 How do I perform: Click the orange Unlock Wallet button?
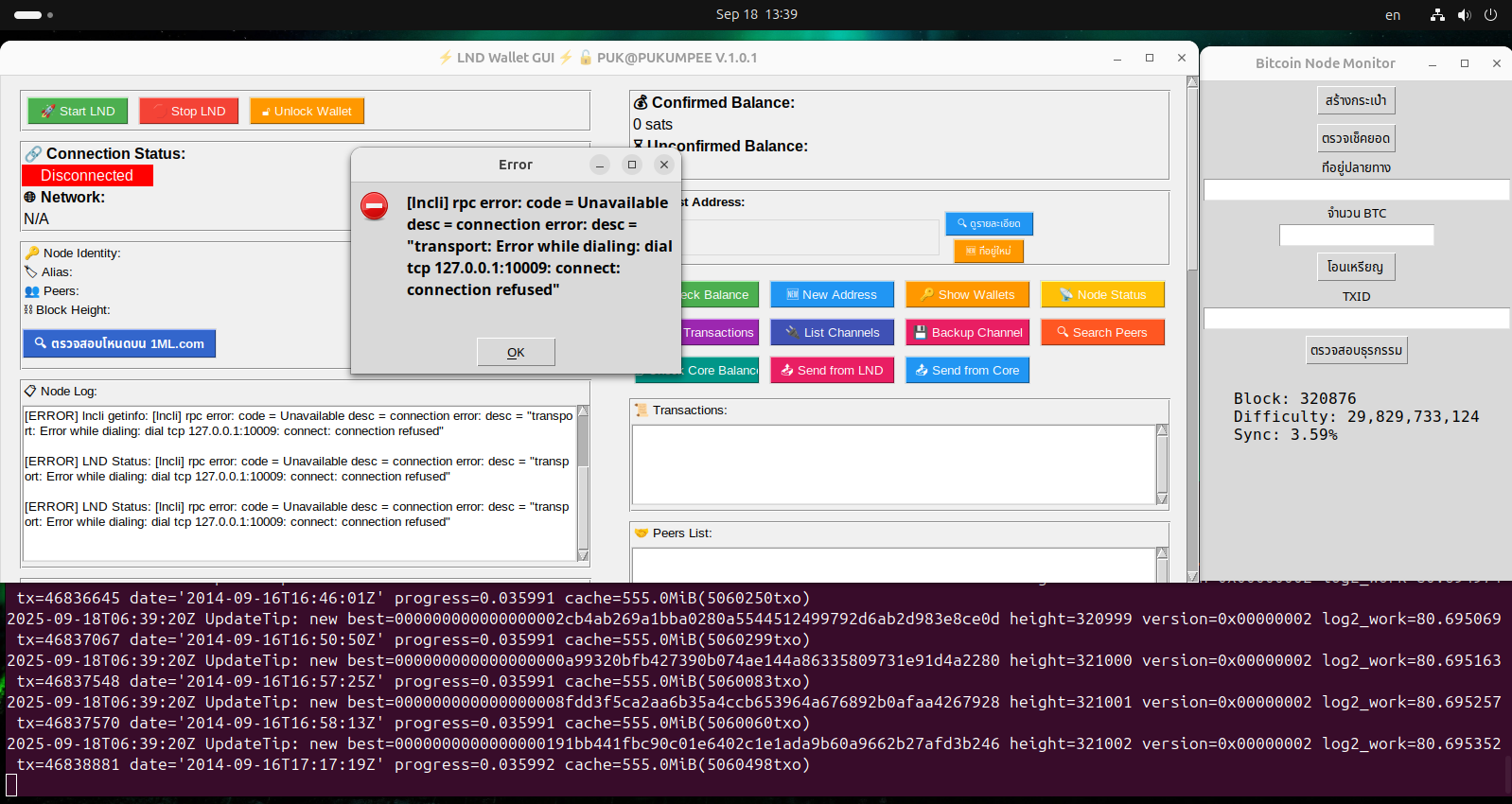click(x=307, y=111)
